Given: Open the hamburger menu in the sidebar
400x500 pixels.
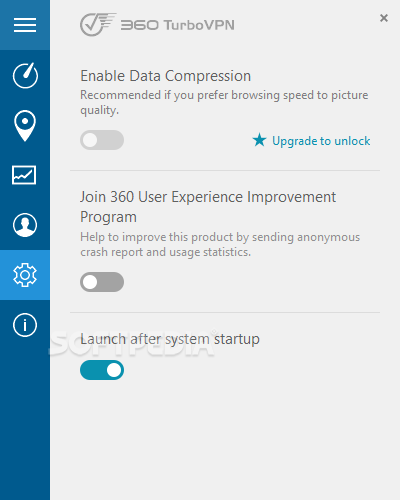Looking at the screenshot, I should tap(25, 25).
